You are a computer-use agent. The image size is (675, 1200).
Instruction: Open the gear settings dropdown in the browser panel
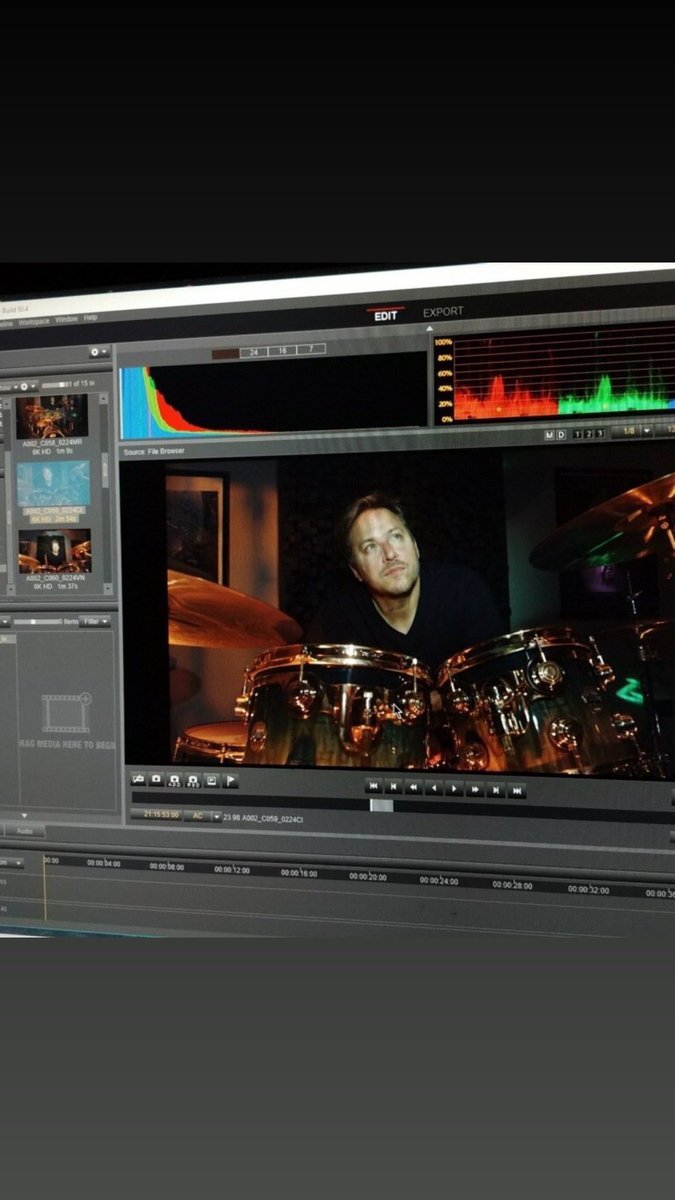98,352
